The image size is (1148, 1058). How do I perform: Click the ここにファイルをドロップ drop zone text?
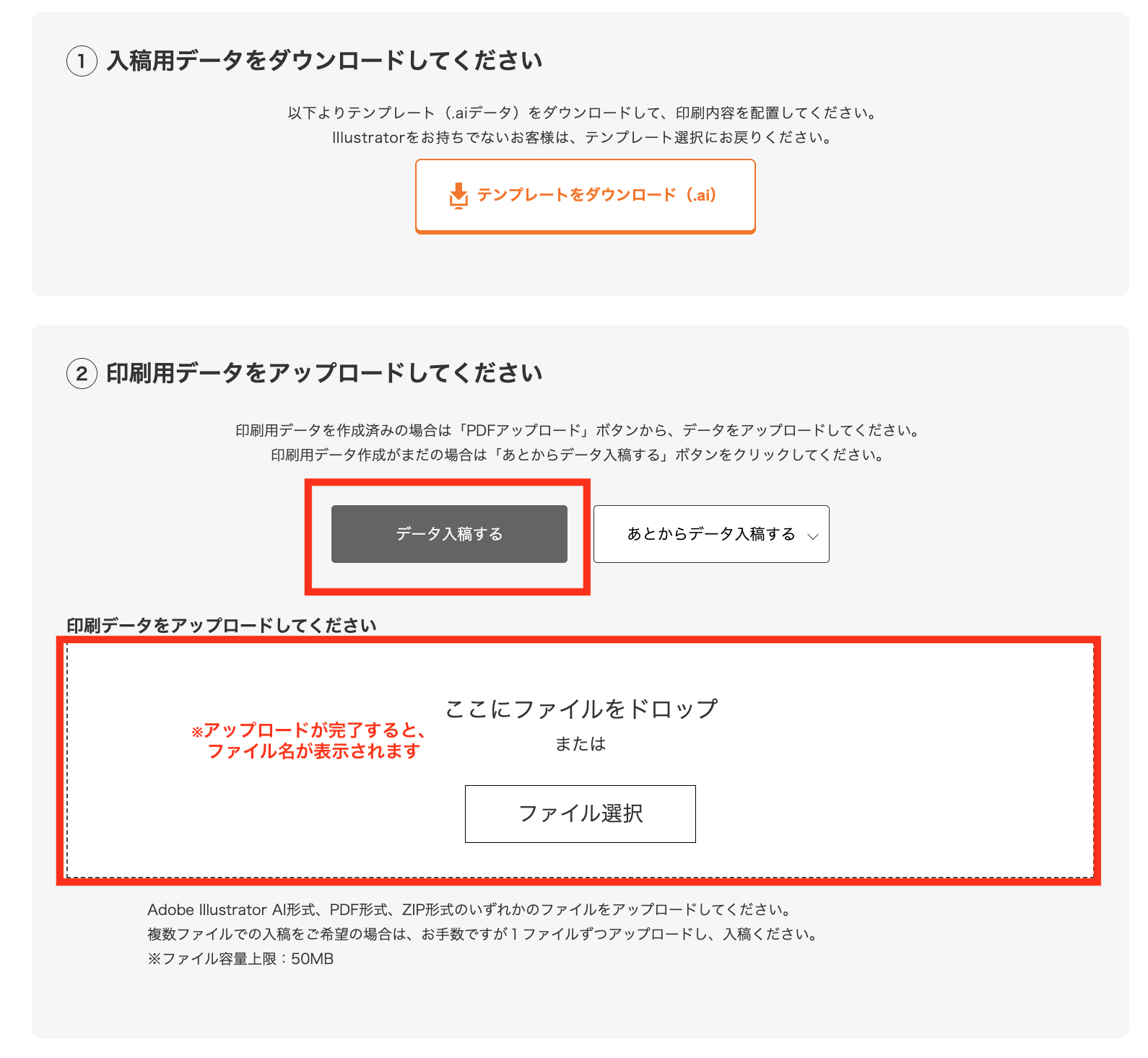[x=581, y=709]
